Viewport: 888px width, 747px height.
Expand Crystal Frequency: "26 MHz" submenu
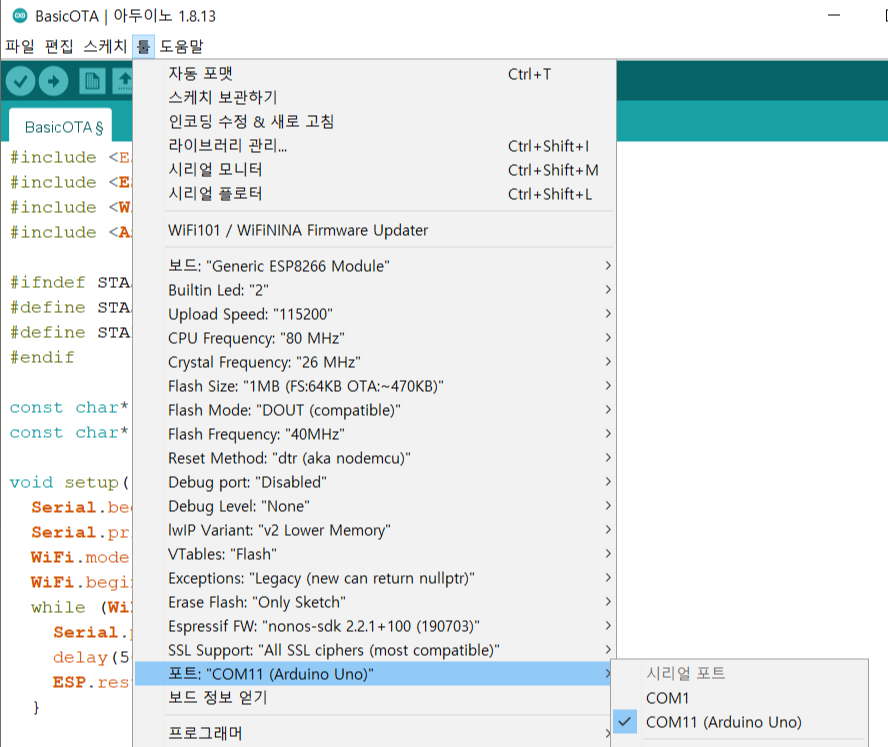(x=374, y=362)
